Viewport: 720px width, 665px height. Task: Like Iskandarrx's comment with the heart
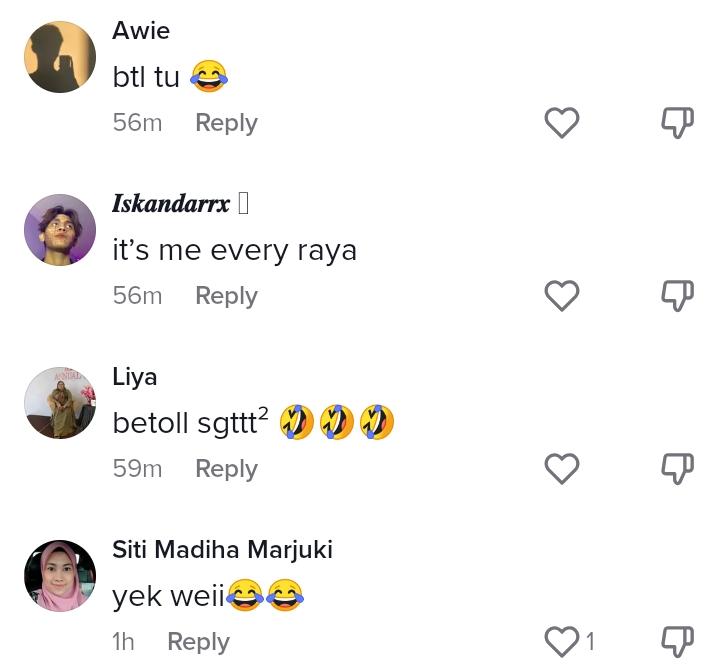561,296
